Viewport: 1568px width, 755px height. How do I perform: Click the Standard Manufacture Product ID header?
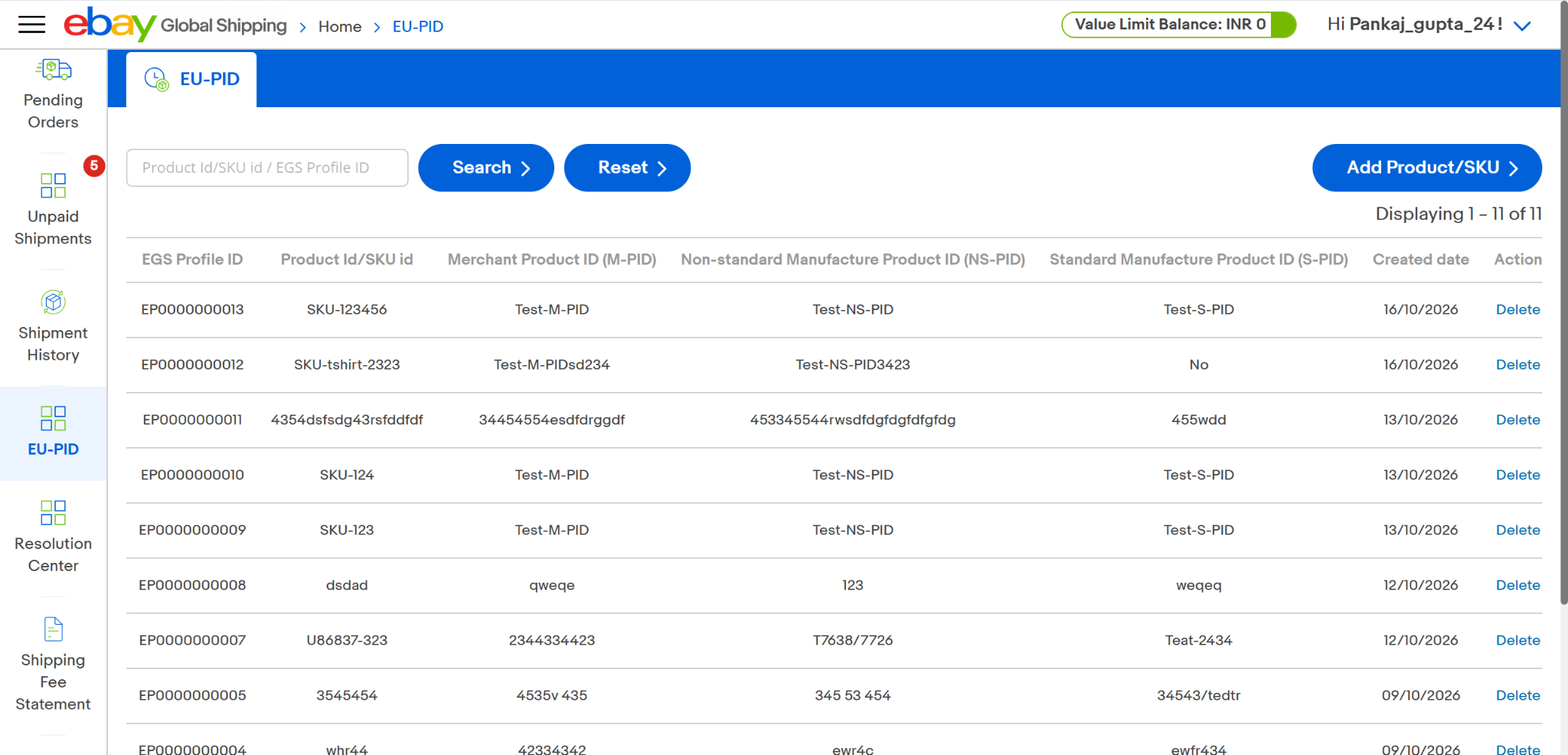coord(1199,260)
